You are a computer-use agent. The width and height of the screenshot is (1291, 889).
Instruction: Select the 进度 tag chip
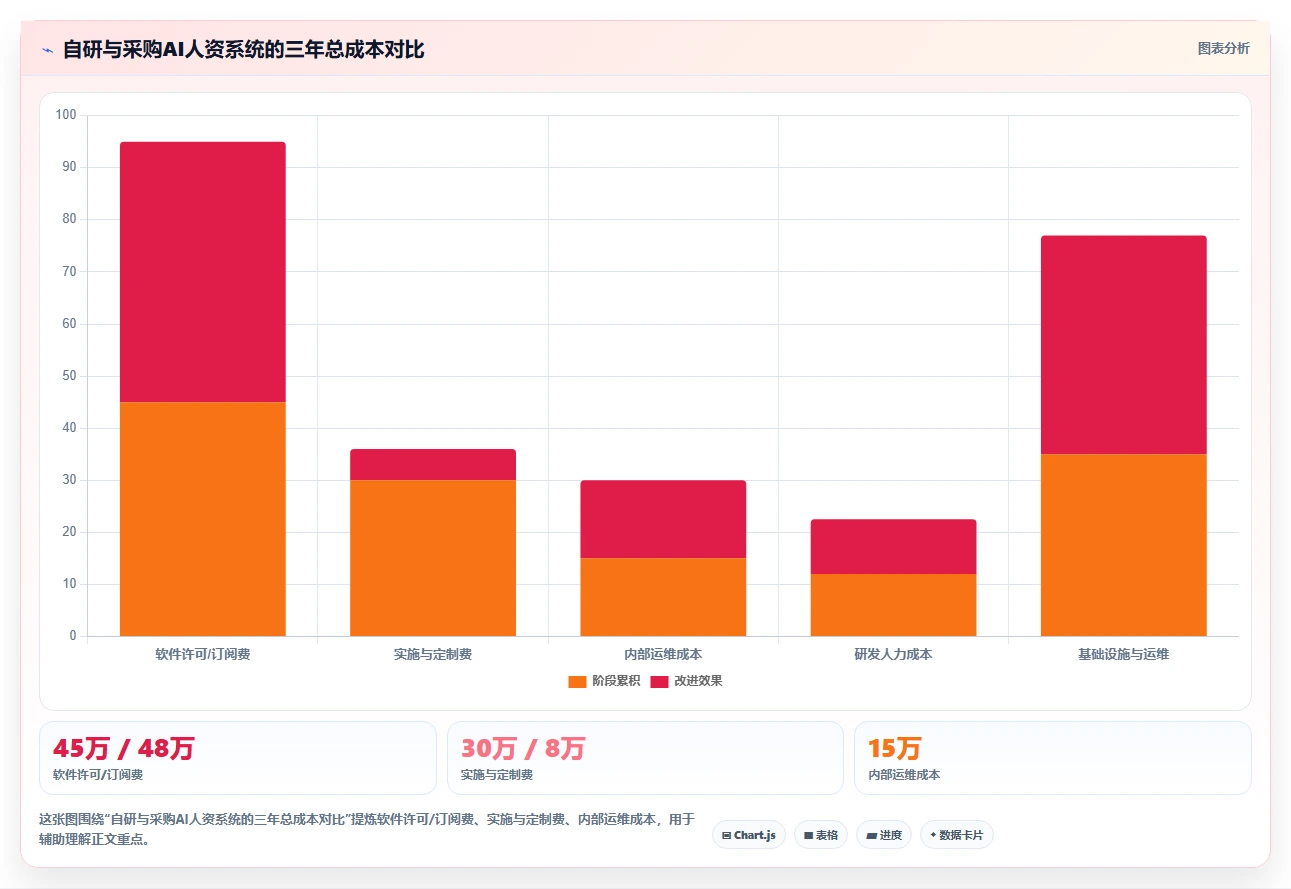click(x=884, y=835)
